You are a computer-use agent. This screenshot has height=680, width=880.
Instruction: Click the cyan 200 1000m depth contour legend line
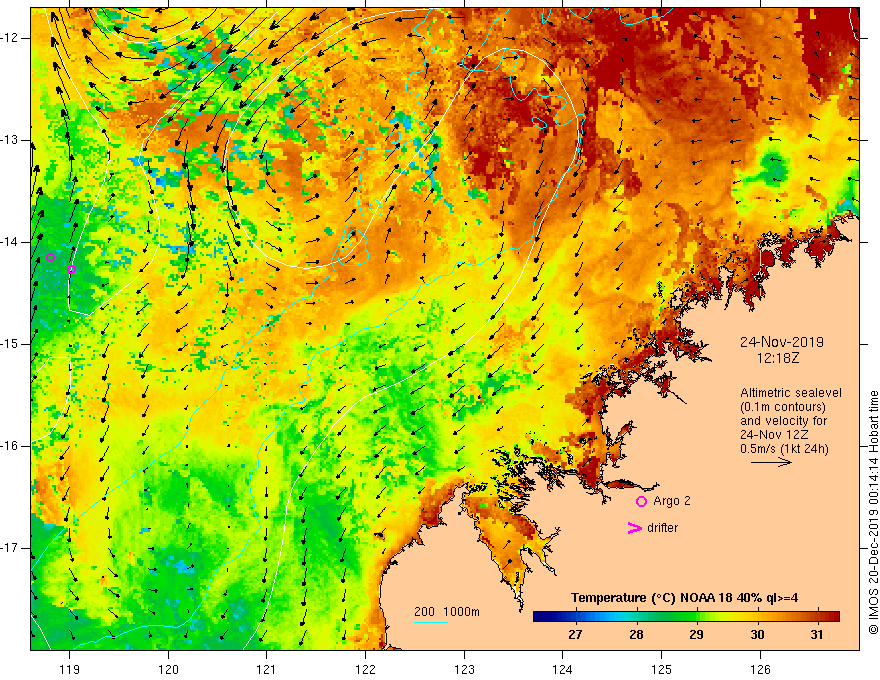click(430, 622)
